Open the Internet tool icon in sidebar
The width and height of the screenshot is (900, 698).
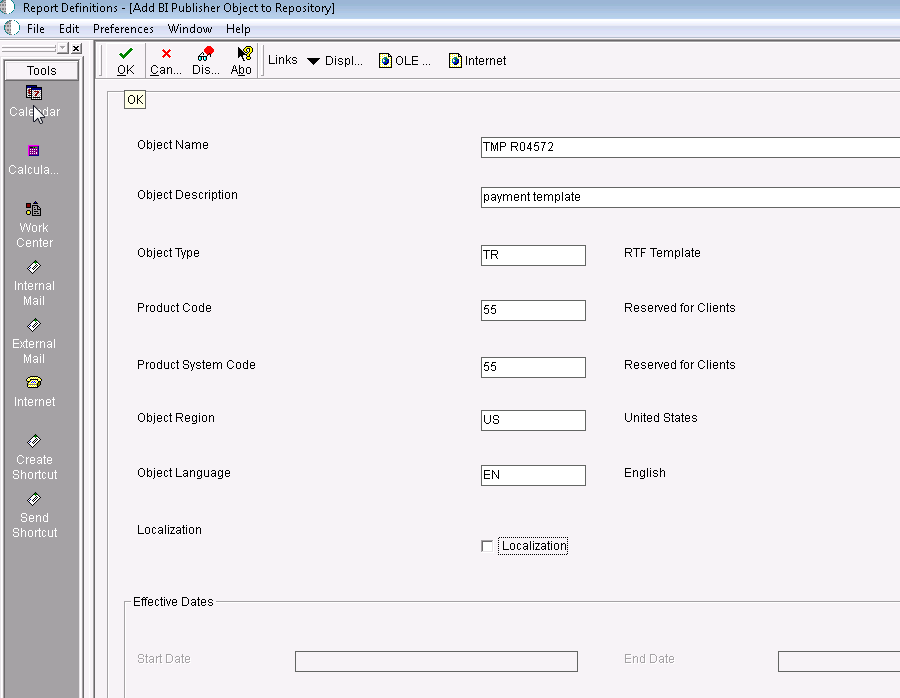(x=34, y=382)
